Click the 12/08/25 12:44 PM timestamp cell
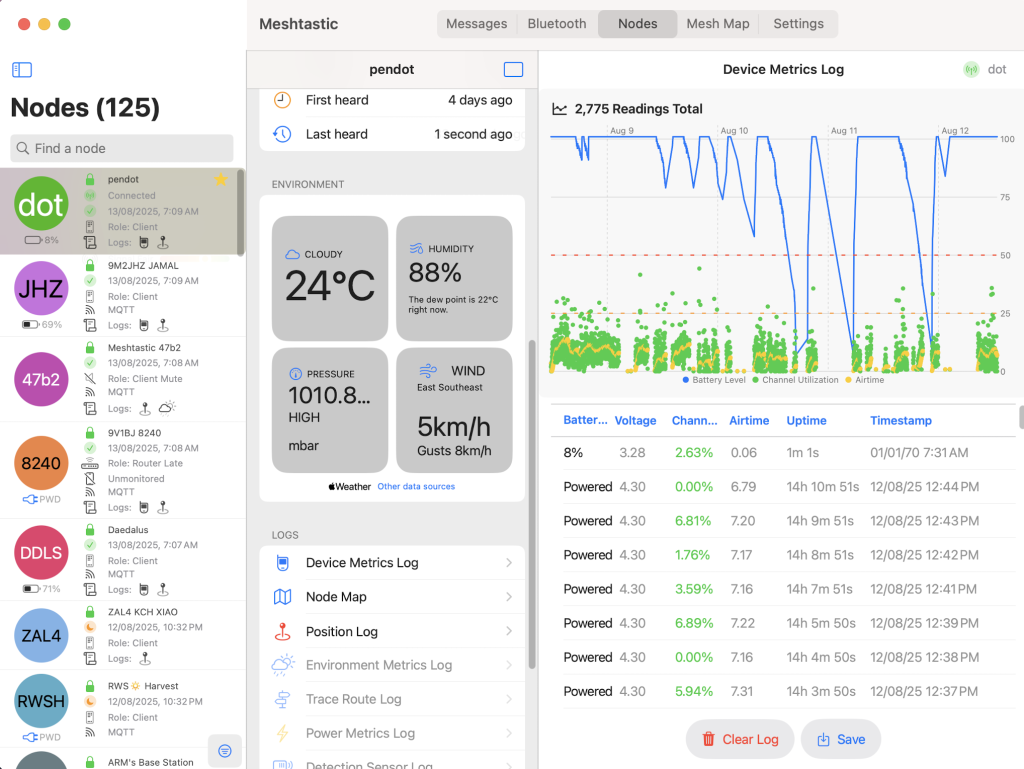The height and width of the screenshot is (769, 1024). pos(924,486)
